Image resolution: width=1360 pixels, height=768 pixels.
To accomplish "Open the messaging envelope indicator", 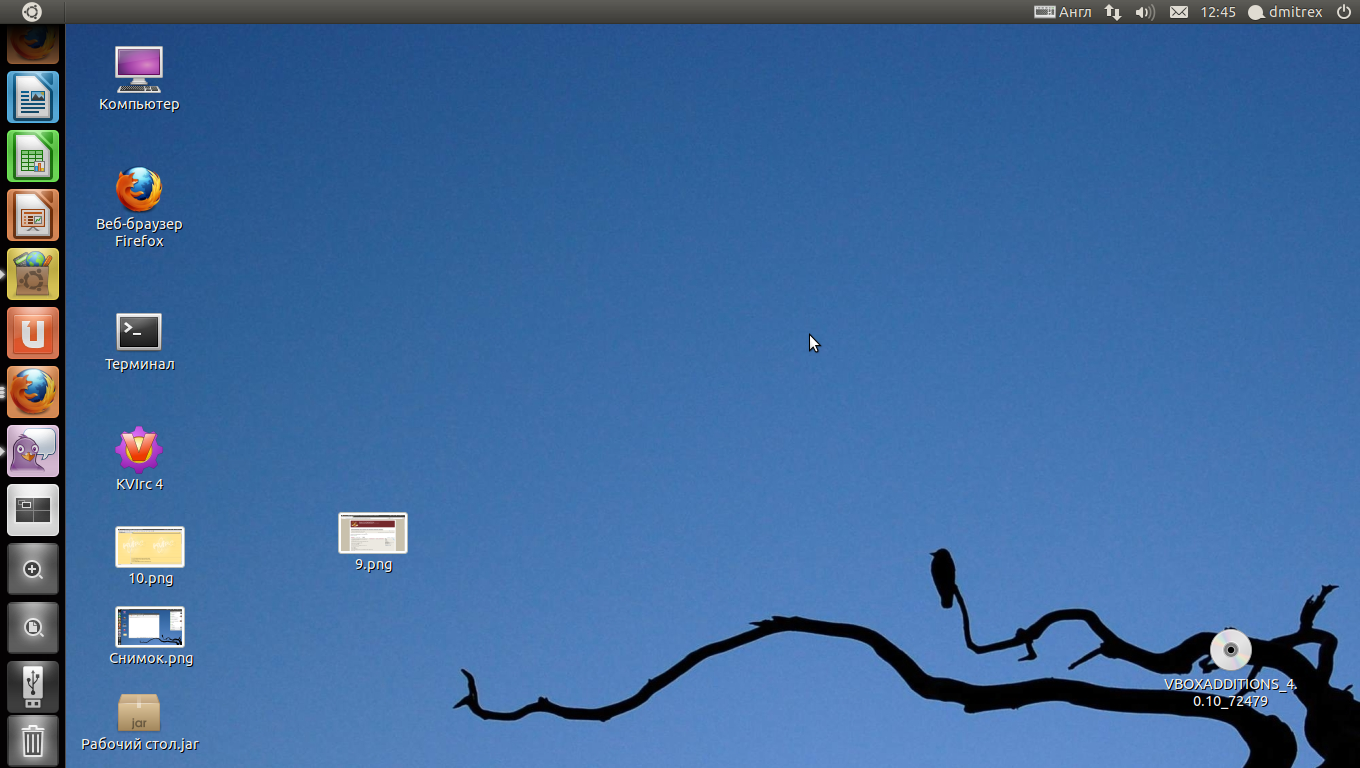I will [x=1179, y=12].
